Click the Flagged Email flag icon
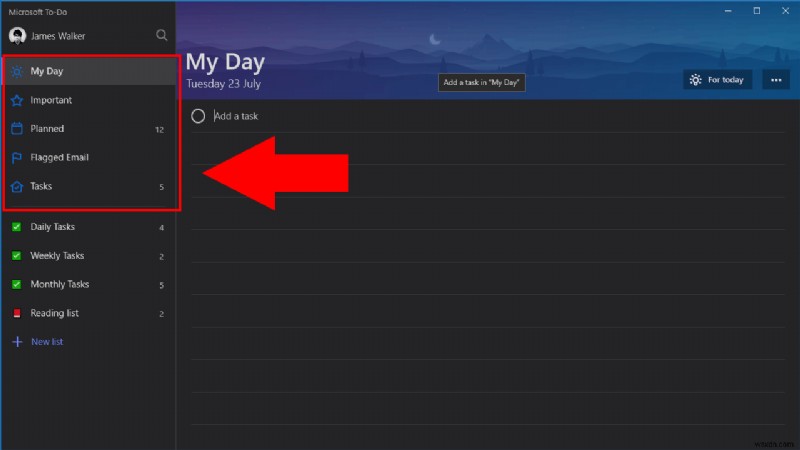The height and width of the screenshot is (450, 800). (17, 158)
